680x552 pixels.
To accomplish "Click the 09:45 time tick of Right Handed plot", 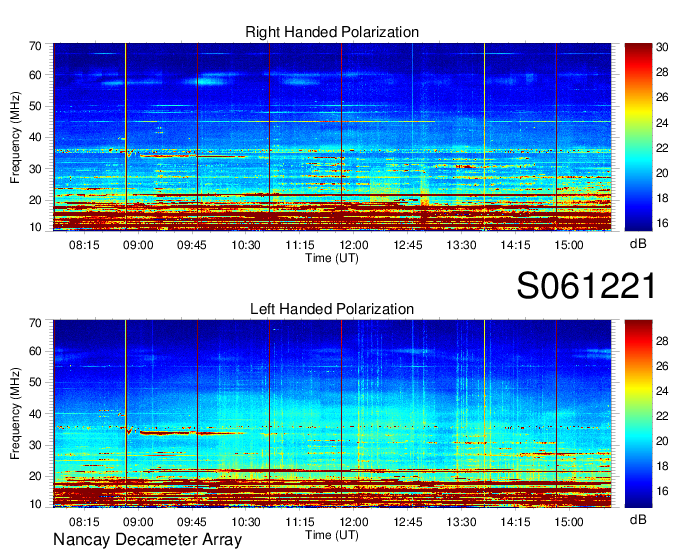I will (x=192, y=245).
